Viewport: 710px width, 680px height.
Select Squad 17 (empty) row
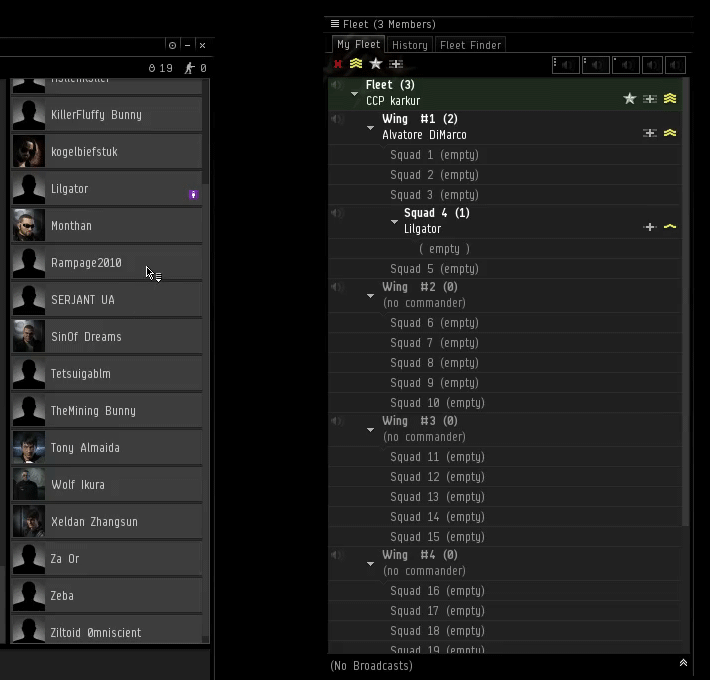[505, 611]
